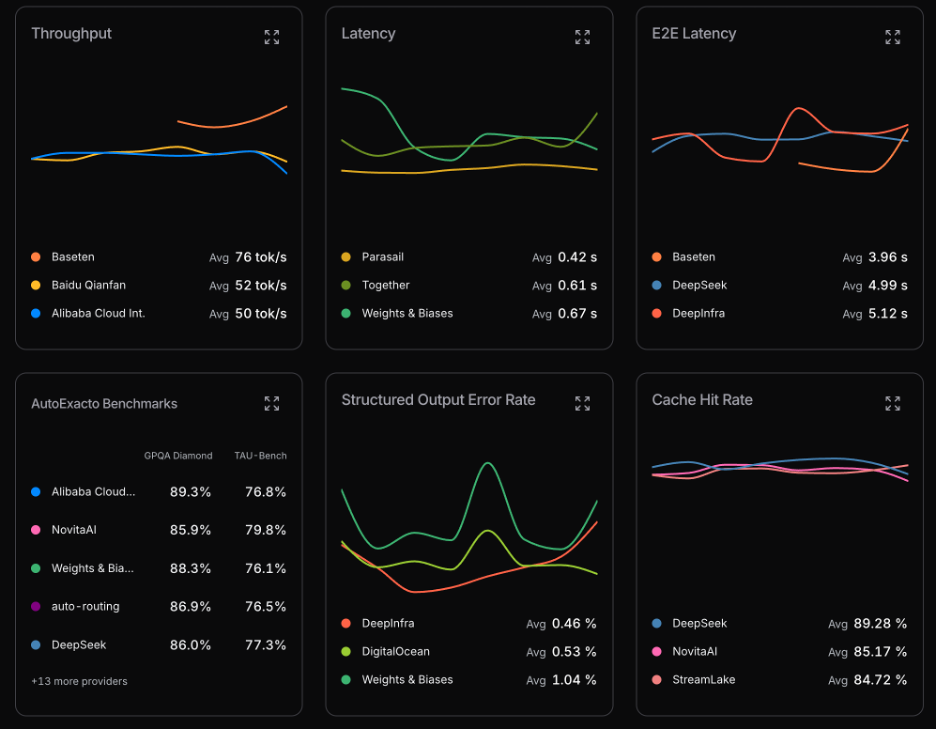Select DigitalOcean in Error Rate legend
The height and width of the screenshot is (730, 936).
point(396,651)
